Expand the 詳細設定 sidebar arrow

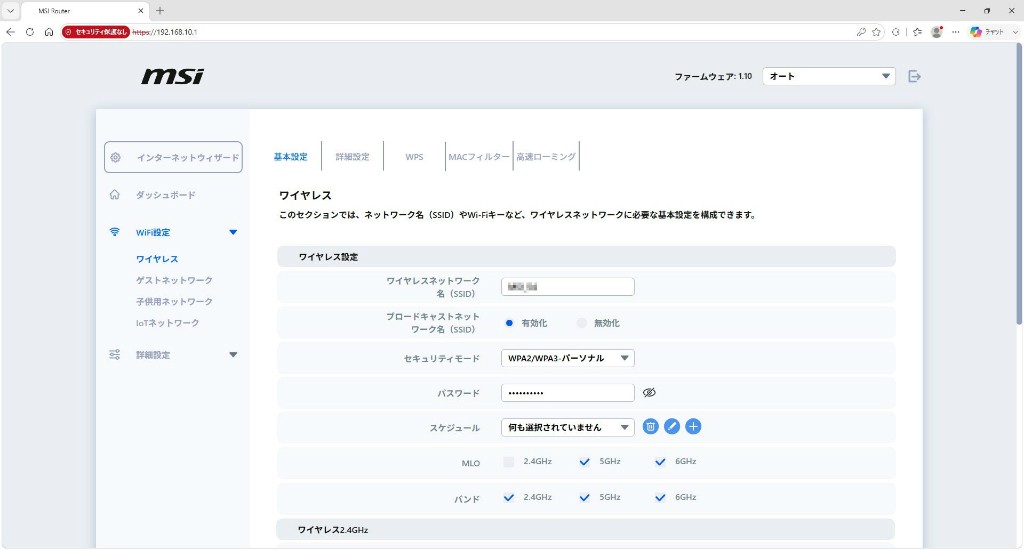click(x=233, y=355)
